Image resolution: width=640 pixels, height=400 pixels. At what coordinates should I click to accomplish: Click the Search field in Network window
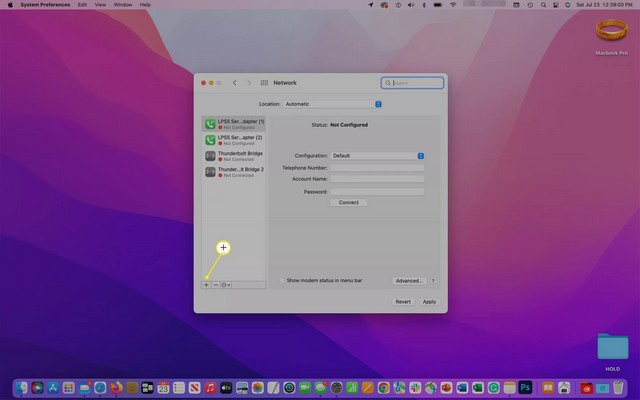412,83
